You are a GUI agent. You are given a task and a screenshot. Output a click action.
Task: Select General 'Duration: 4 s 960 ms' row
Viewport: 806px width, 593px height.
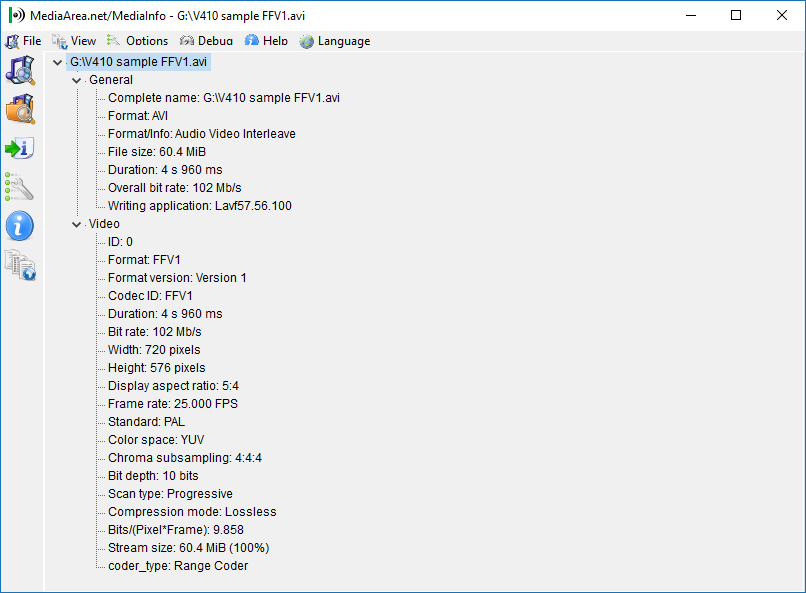pyautogui.click(x=165, y=170)
